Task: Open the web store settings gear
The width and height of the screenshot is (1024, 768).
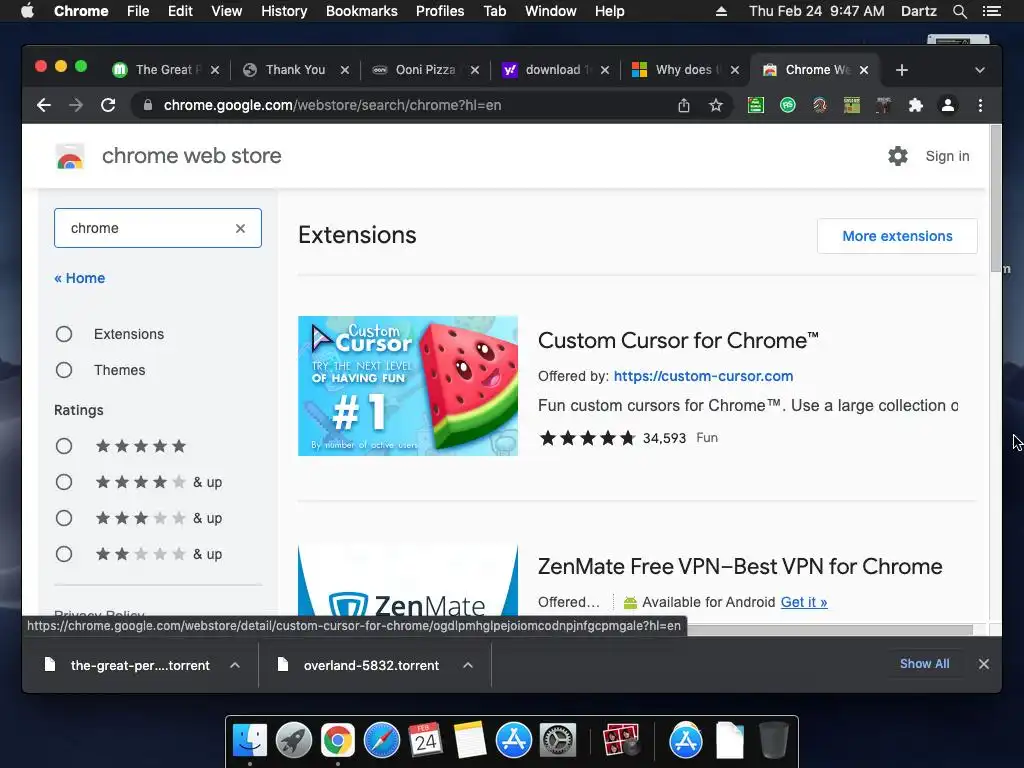Action: (898, 156)
